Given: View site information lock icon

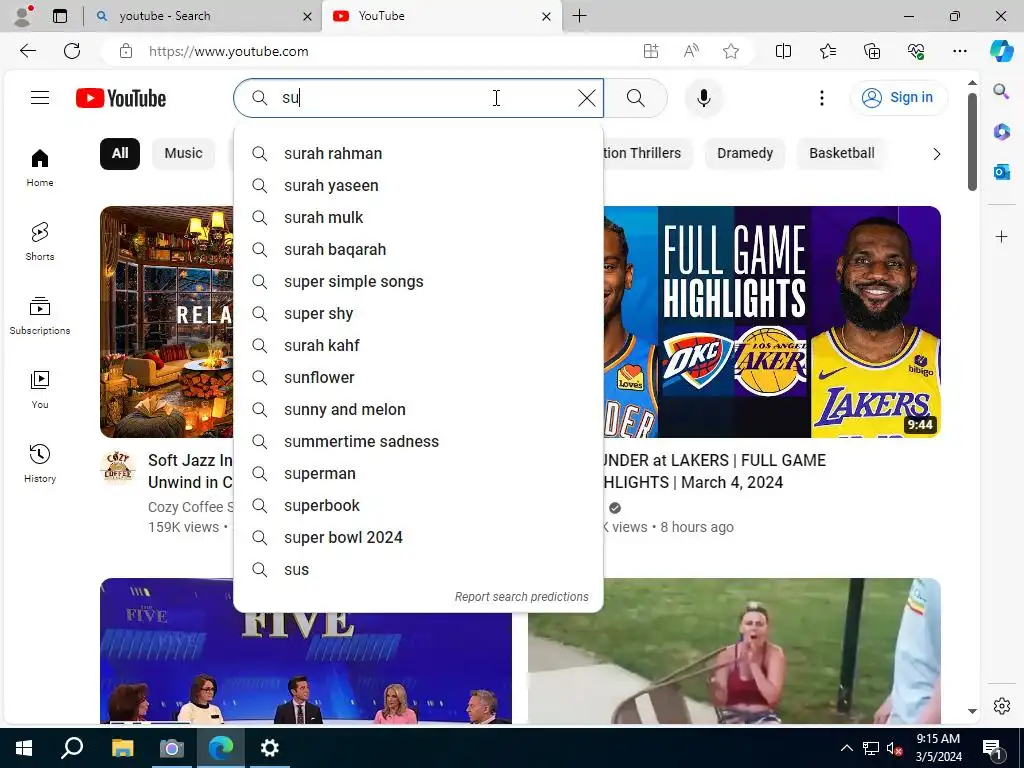Looking at the screenshot, I should (126, 52).
